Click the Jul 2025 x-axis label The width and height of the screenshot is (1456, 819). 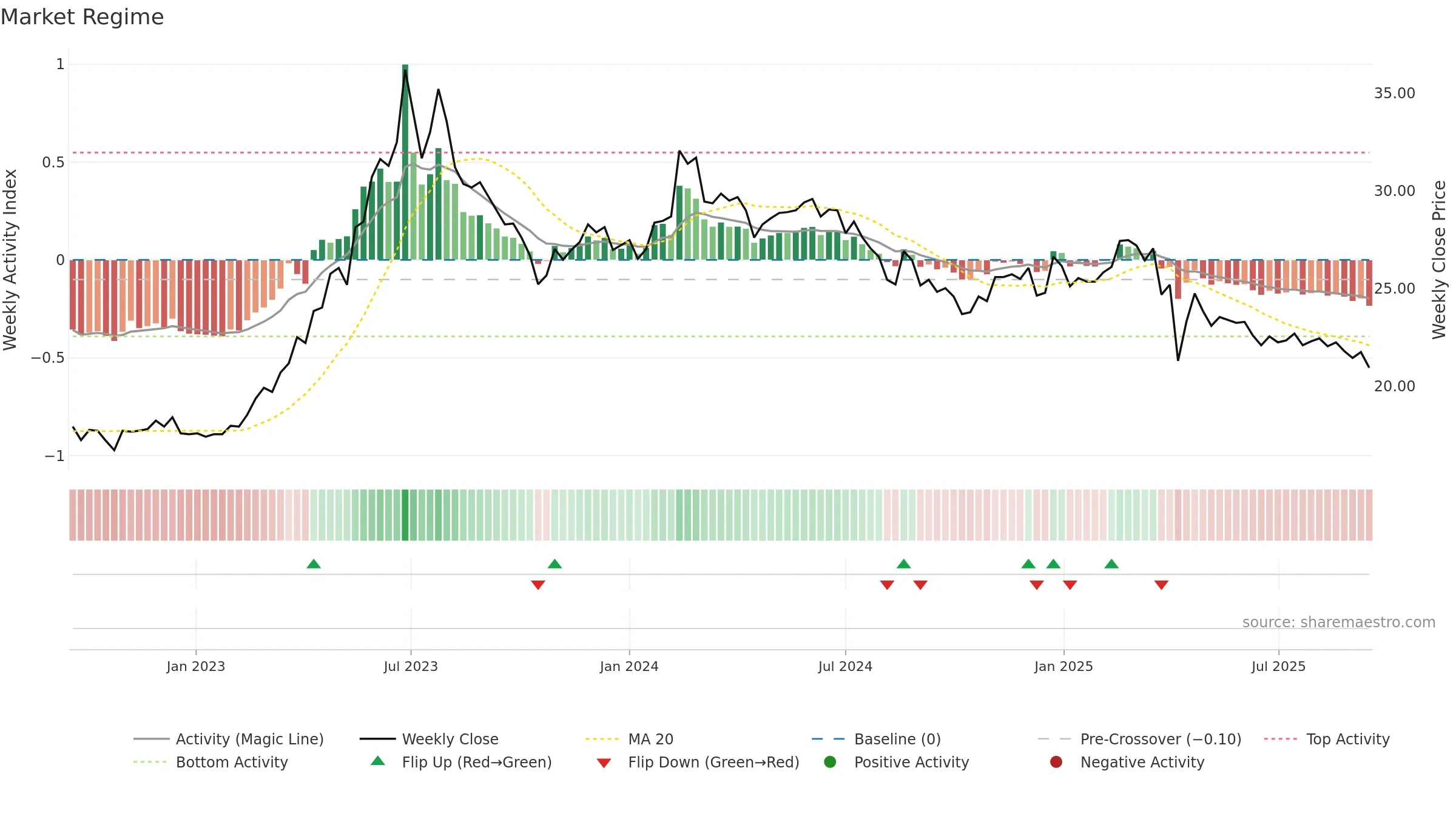1278,666
